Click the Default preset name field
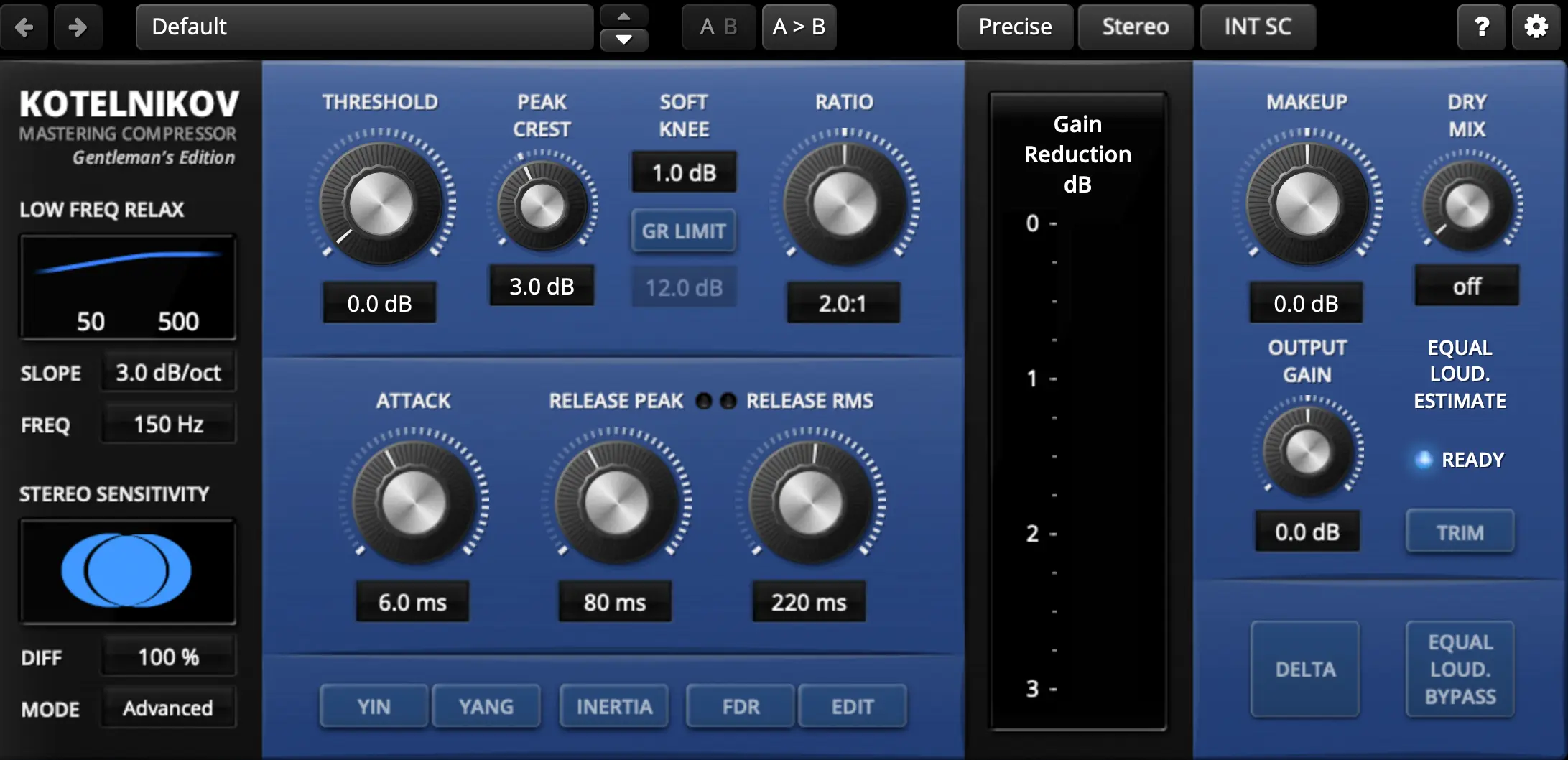 click(364, 27)
